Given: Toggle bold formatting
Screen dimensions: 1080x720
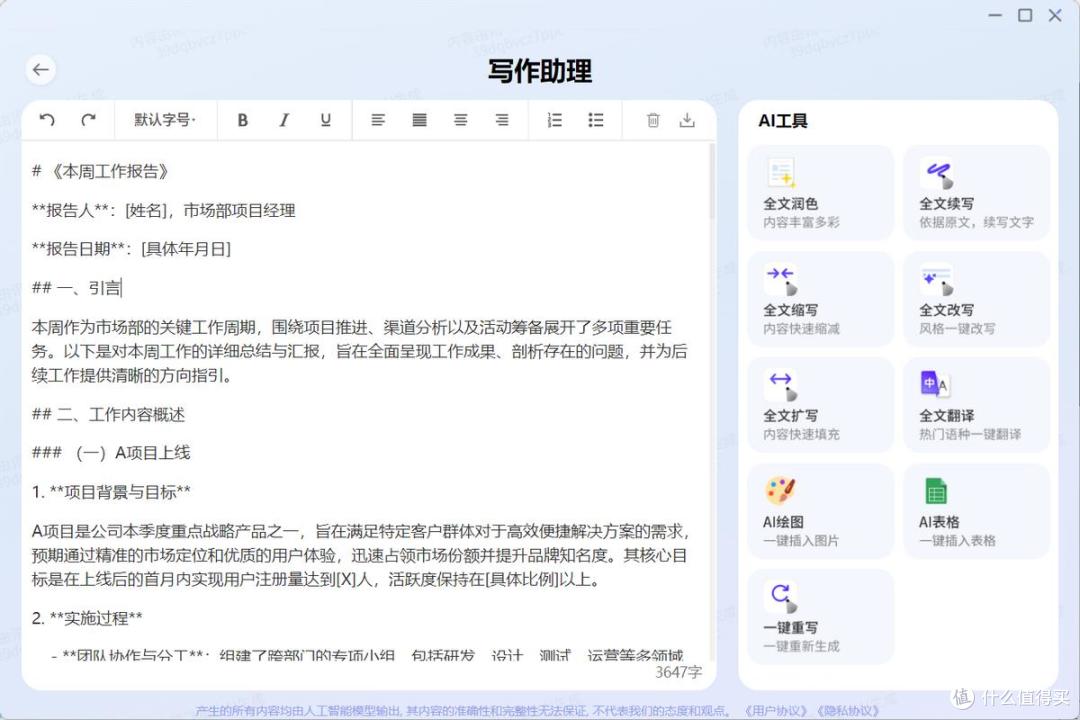Looking at the screenshot, I should (242, 120).
